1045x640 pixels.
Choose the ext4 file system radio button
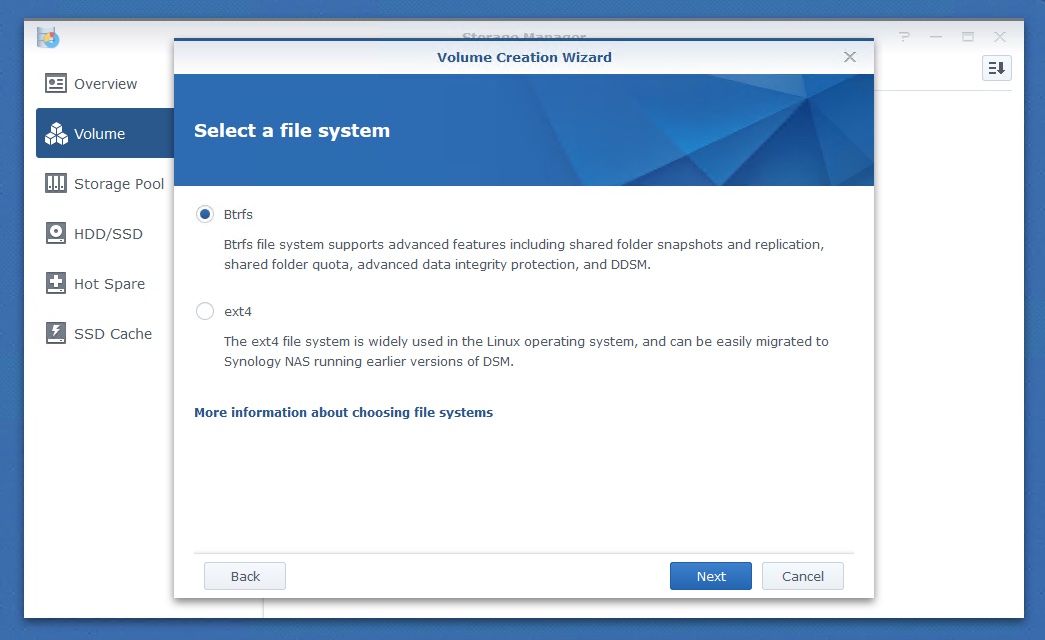point(205,311)
